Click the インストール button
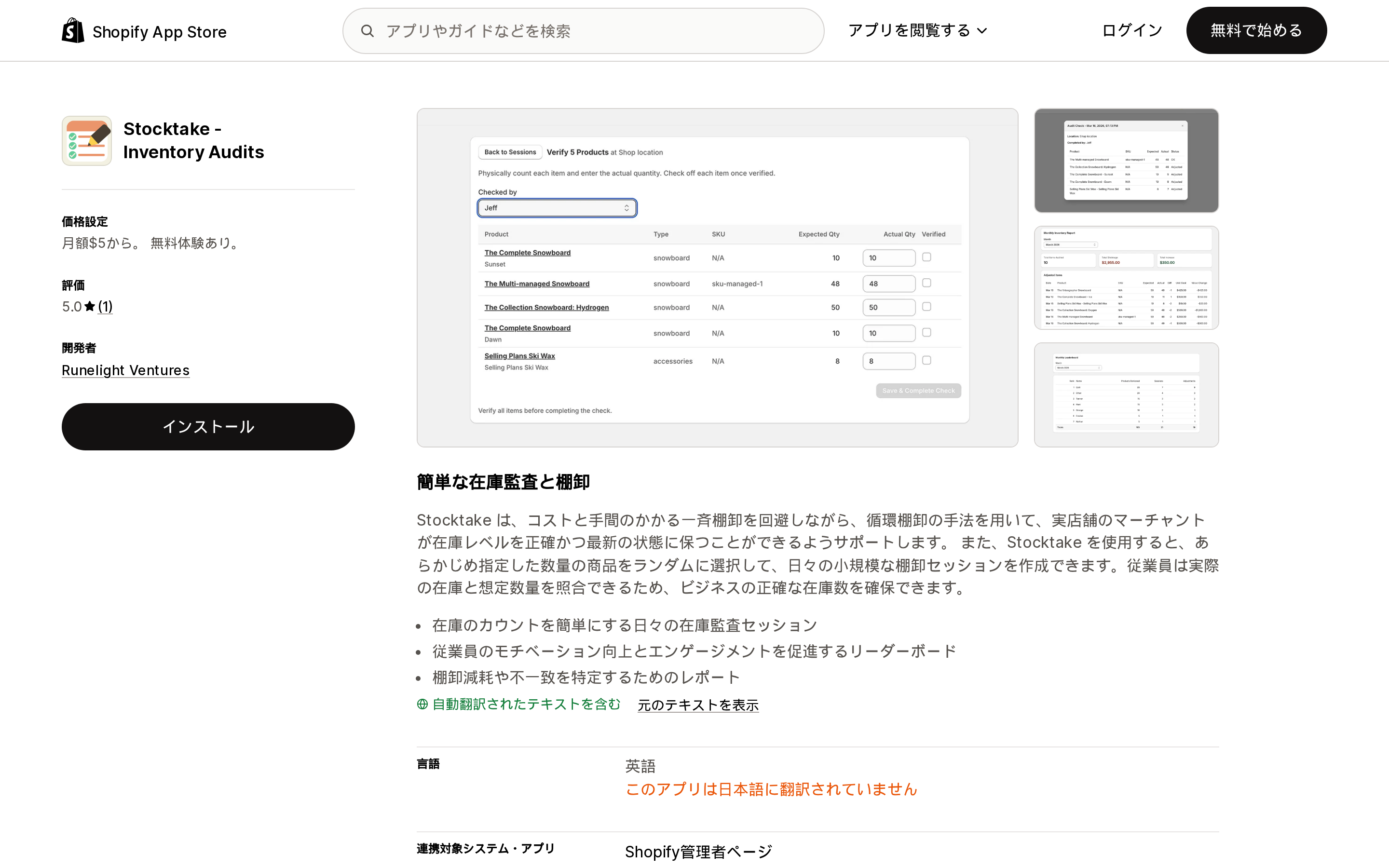Screen dimensions: 1389x868 click(x=208, y=427)
